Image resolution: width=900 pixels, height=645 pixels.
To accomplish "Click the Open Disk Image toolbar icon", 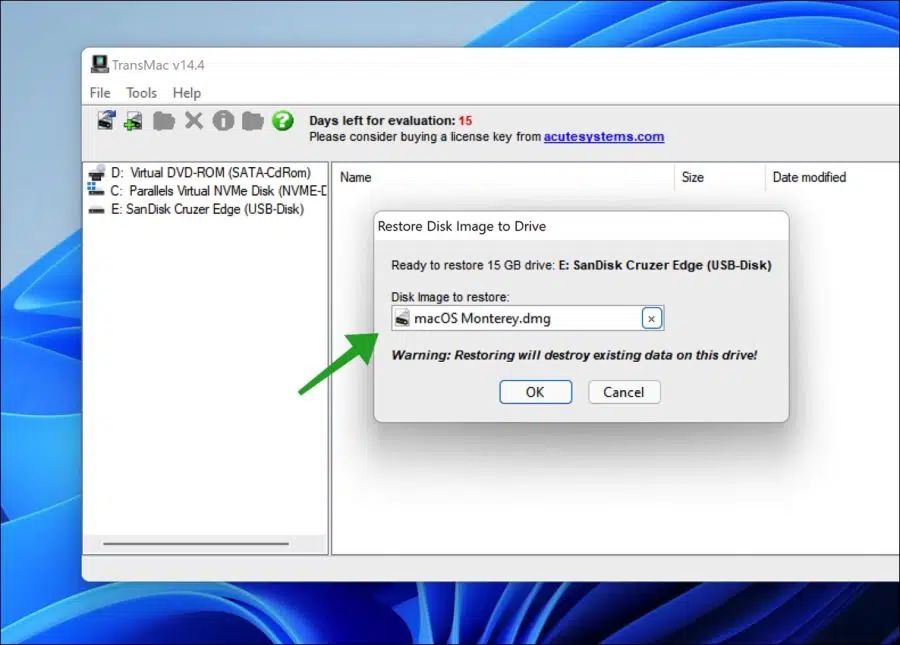I will click(x=106, y=121).
